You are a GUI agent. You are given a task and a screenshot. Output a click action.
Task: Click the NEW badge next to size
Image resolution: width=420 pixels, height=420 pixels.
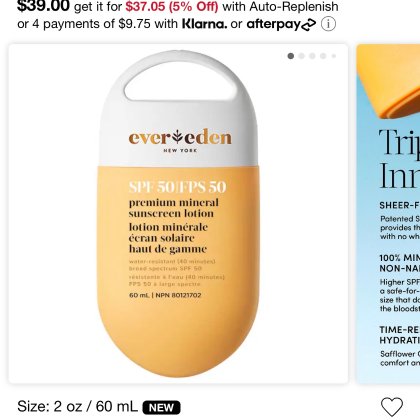coord(161,407)
